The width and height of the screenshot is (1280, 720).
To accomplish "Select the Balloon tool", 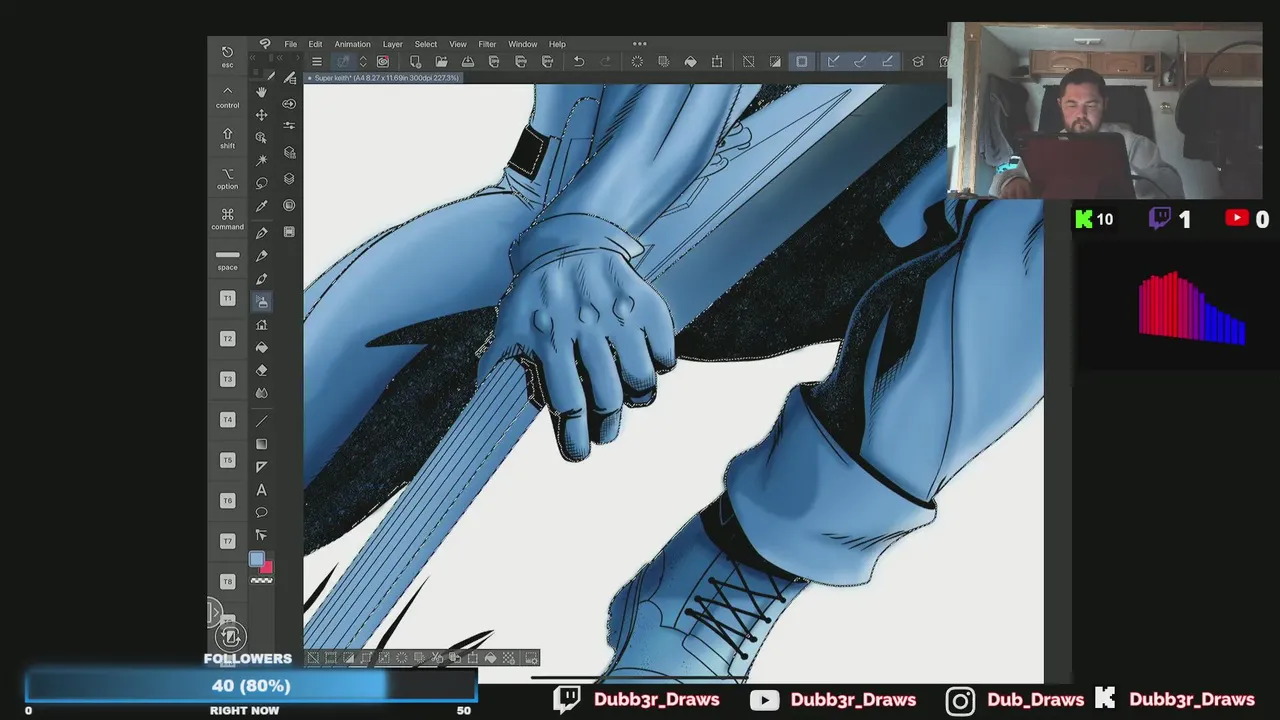I will [x=261, y=512].
